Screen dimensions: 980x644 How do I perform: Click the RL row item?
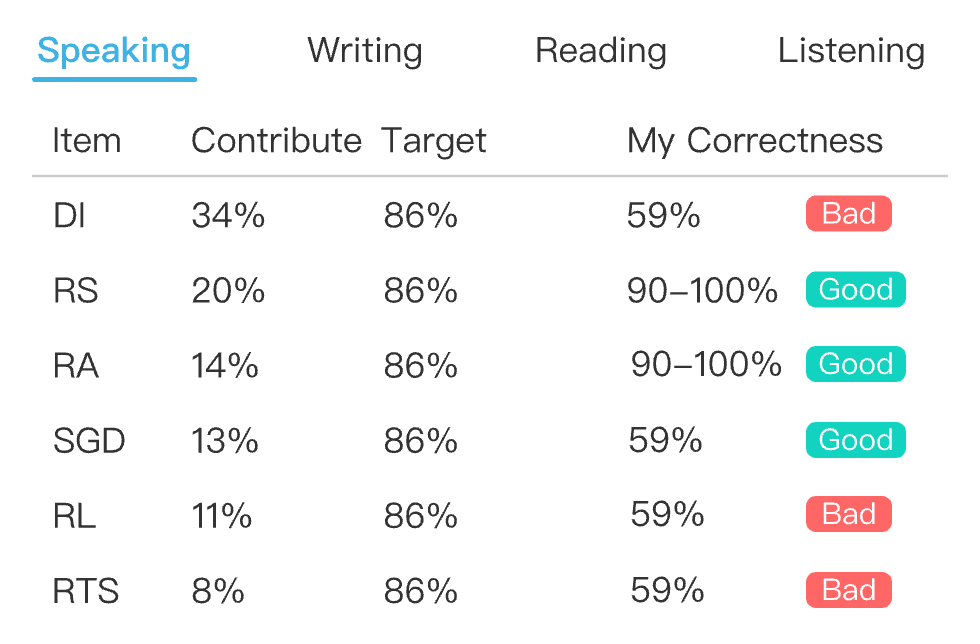pos(68,515)
